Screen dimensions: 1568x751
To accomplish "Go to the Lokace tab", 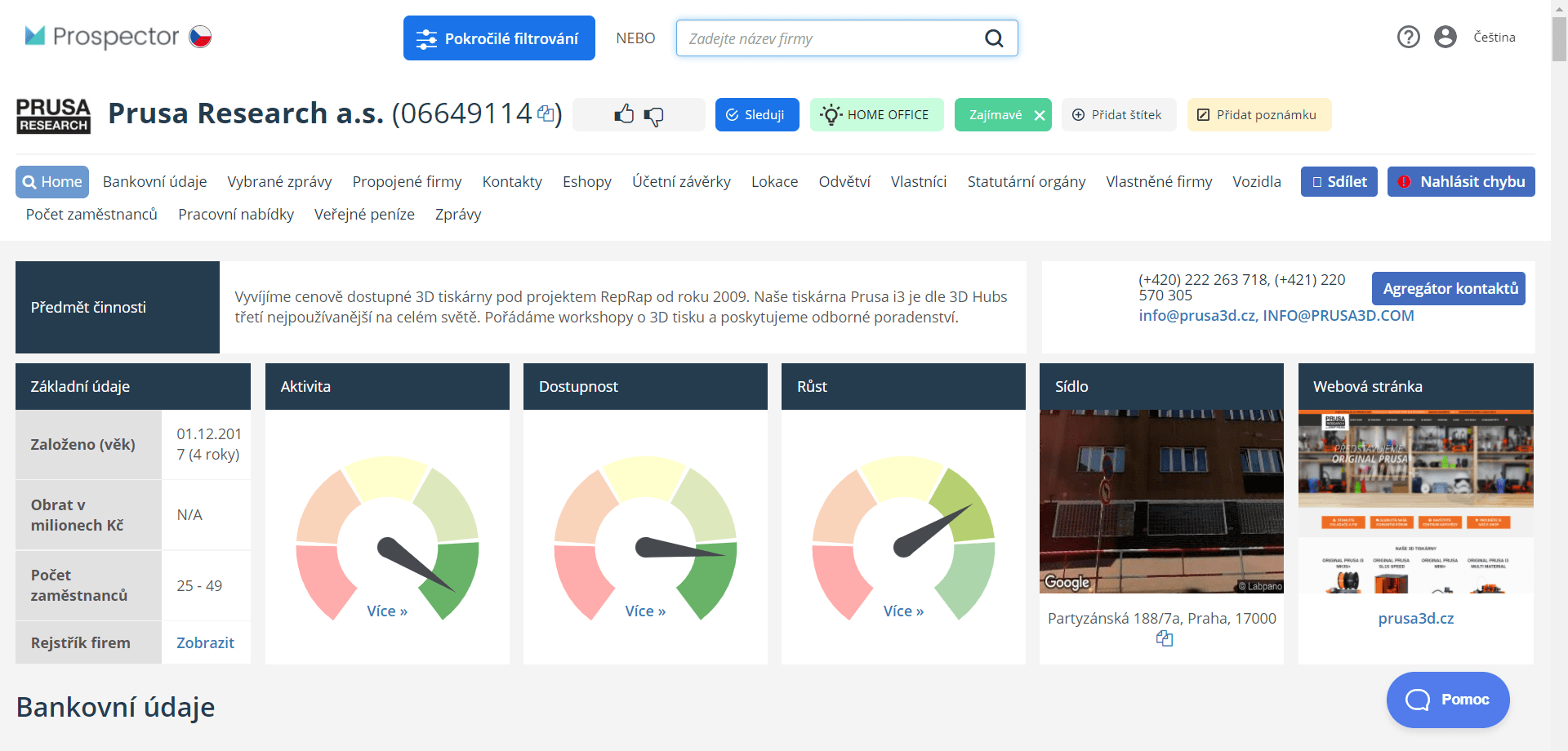I will click(x=774, y=182).
